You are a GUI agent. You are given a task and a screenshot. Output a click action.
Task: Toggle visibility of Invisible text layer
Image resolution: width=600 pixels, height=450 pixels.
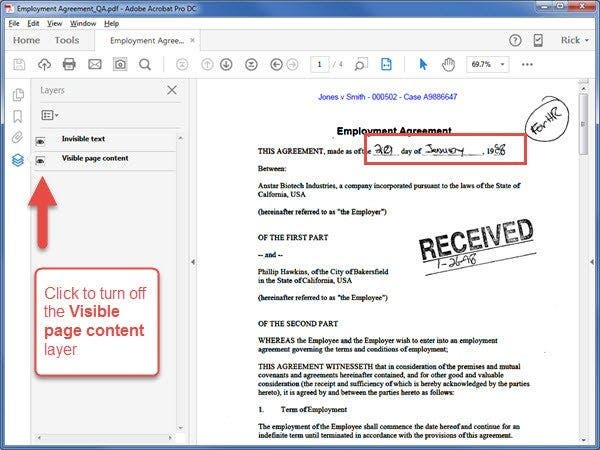[x=40, y=140]
